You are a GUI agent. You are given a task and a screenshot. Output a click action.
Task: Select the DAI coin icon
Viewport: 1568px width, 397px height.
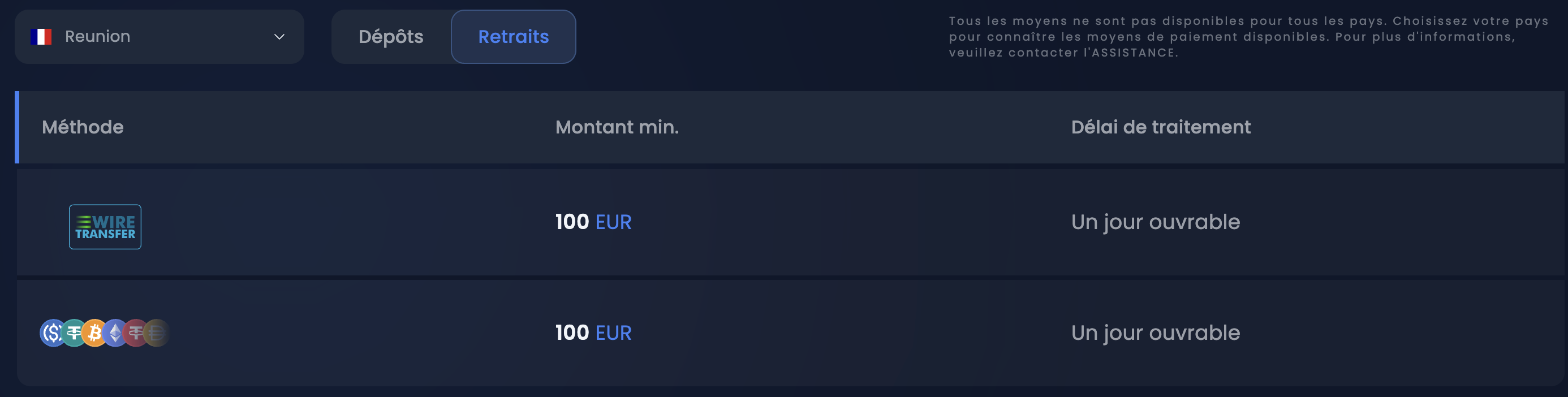coord(156,333)
